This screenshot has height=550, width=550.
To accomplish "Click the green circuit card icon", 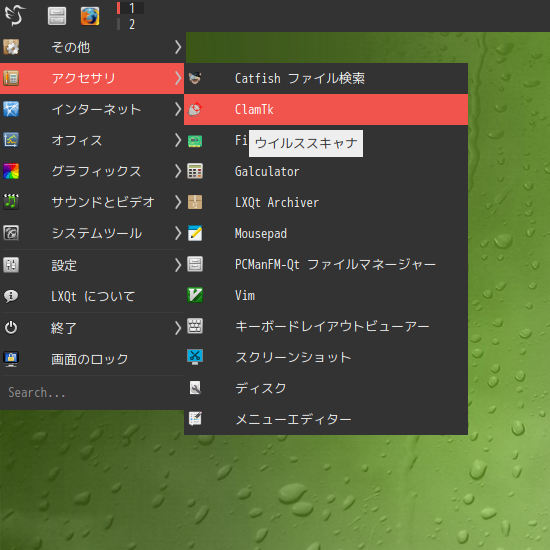I will point(195,141).
